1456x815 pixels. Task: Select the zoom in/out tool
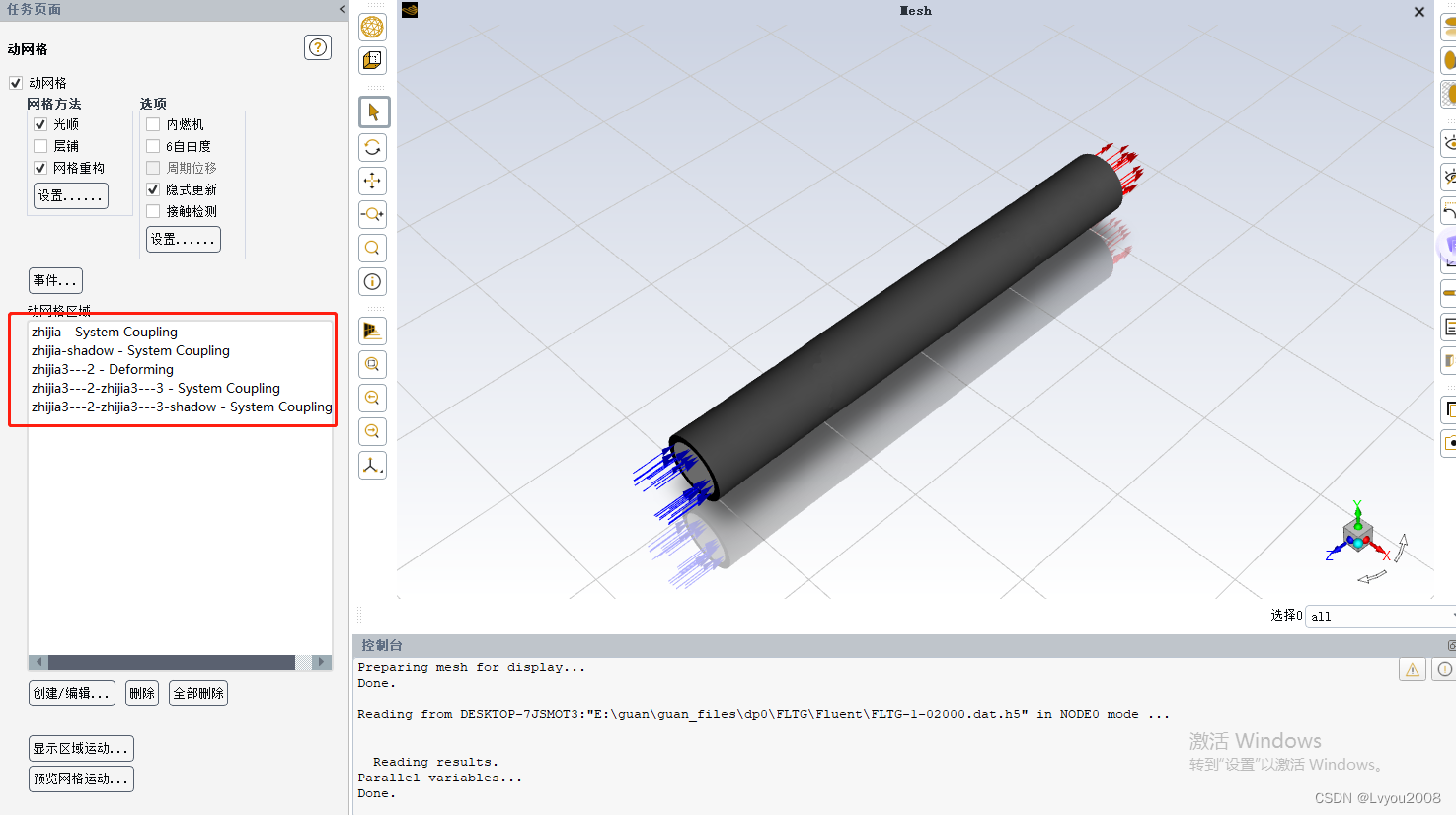pos(372,215)
